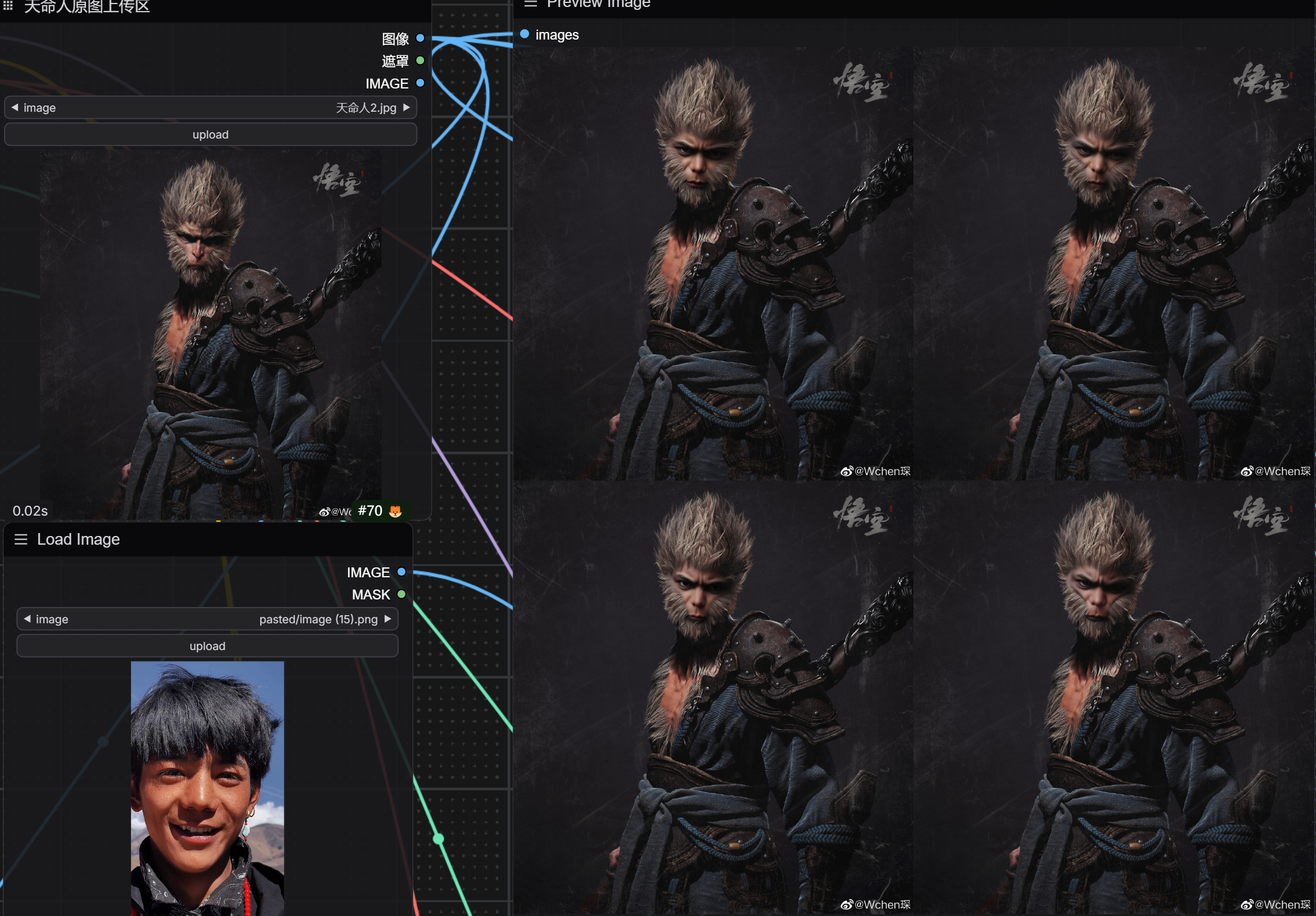Click the green reroute dot on the wire
Screen dimensions: 1316x916
click(x=439, y=839)
